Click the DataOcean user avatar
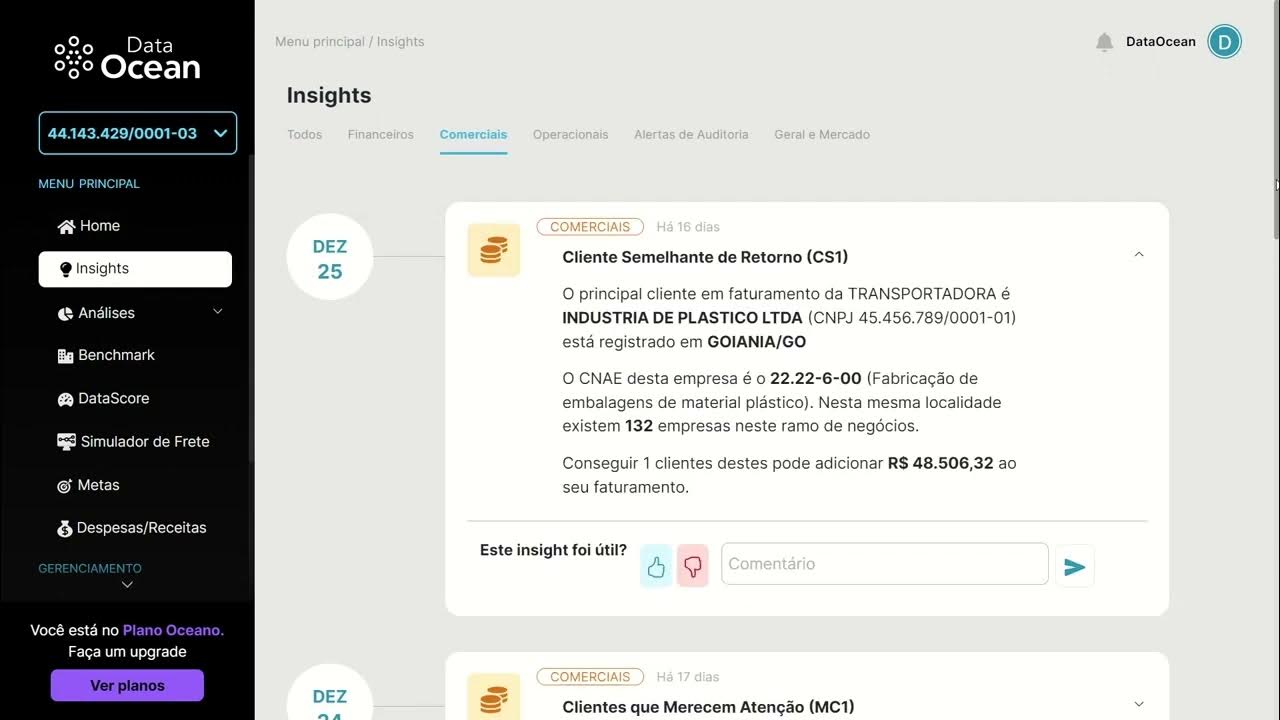The width and height of the screenshot is (1280, 720). [x=1224, y=41]
